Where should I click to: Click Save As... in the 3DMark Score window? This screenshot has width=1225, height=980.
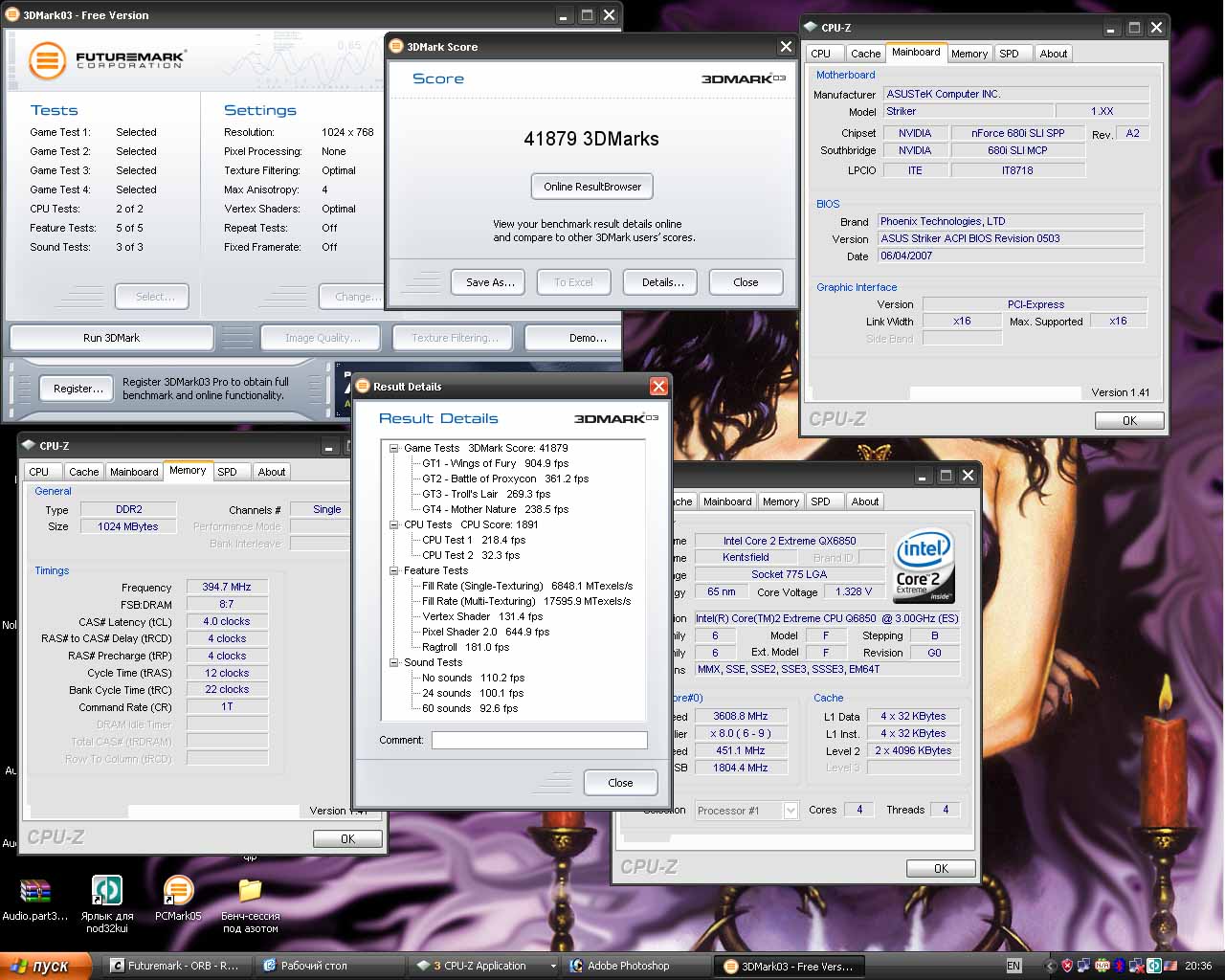pos(490,282)
